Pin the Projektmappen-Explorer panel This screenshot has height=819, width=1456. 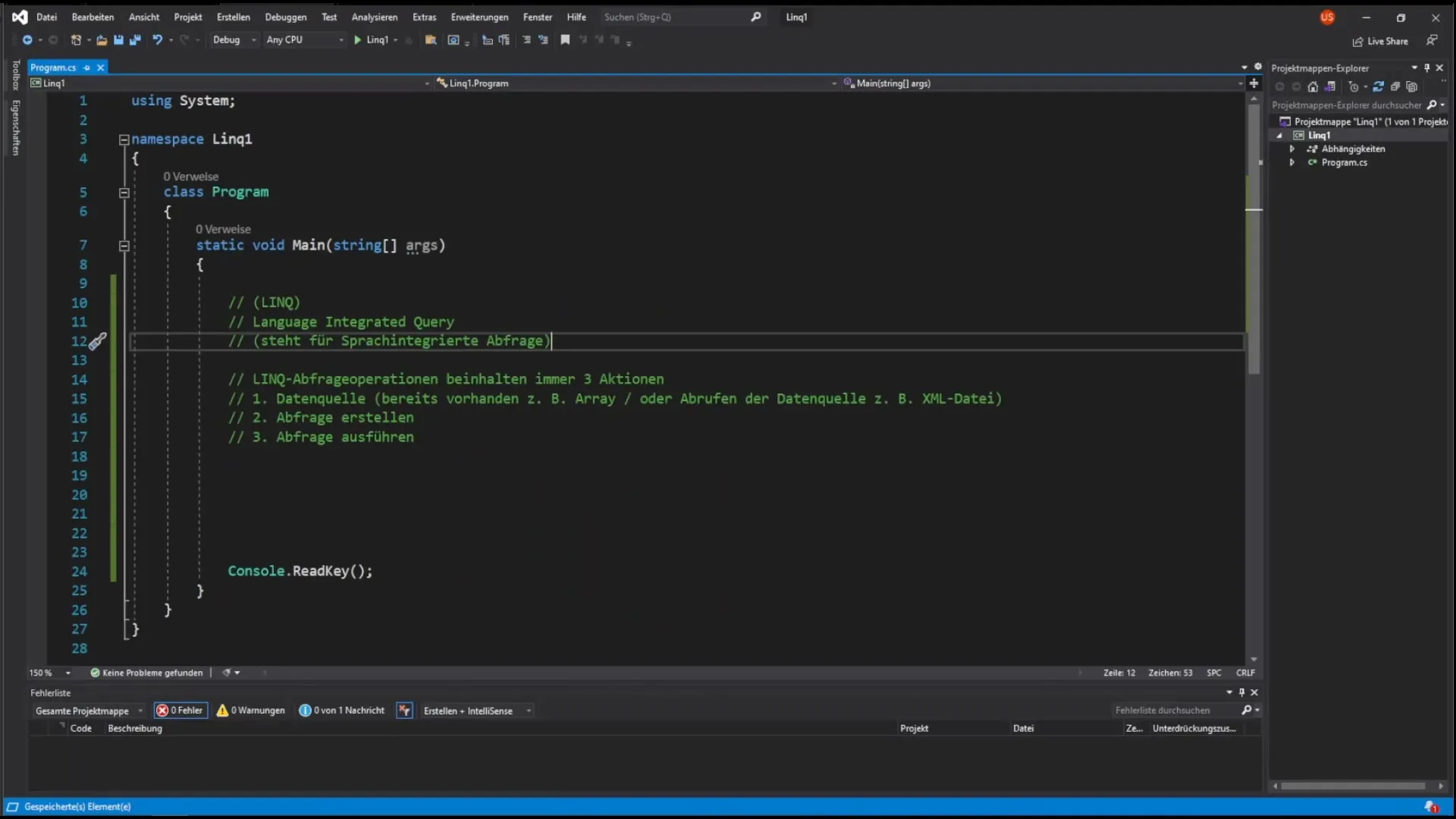(1426, 68)
